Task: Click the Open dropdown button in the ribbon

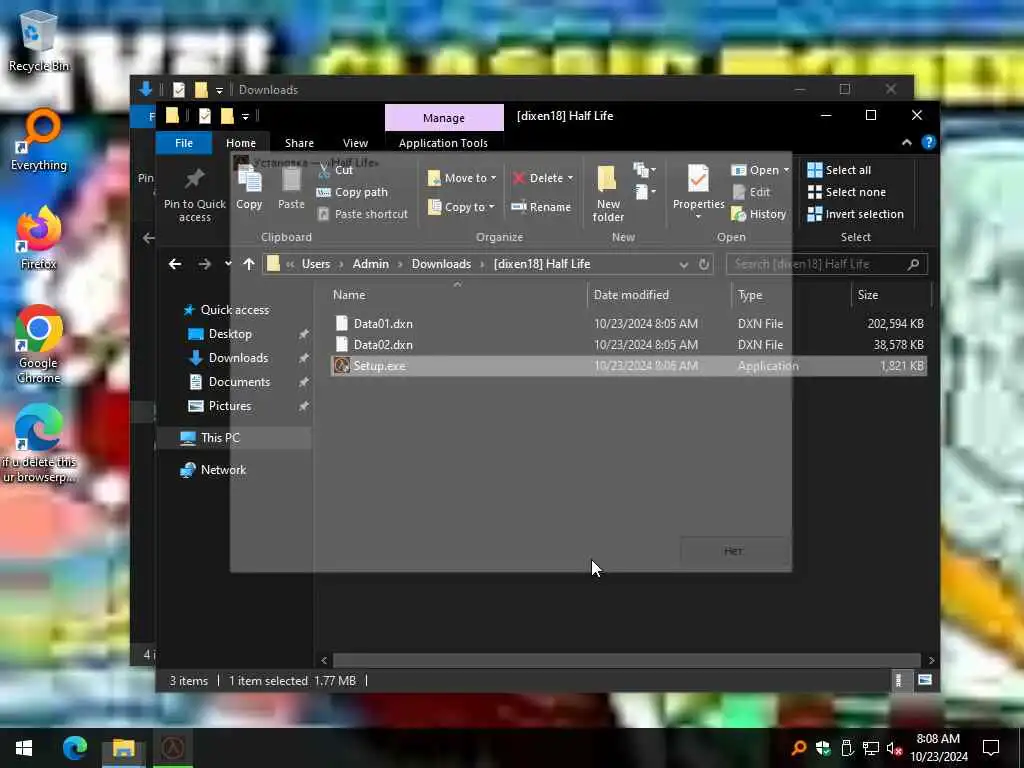Action: [760, 170]
